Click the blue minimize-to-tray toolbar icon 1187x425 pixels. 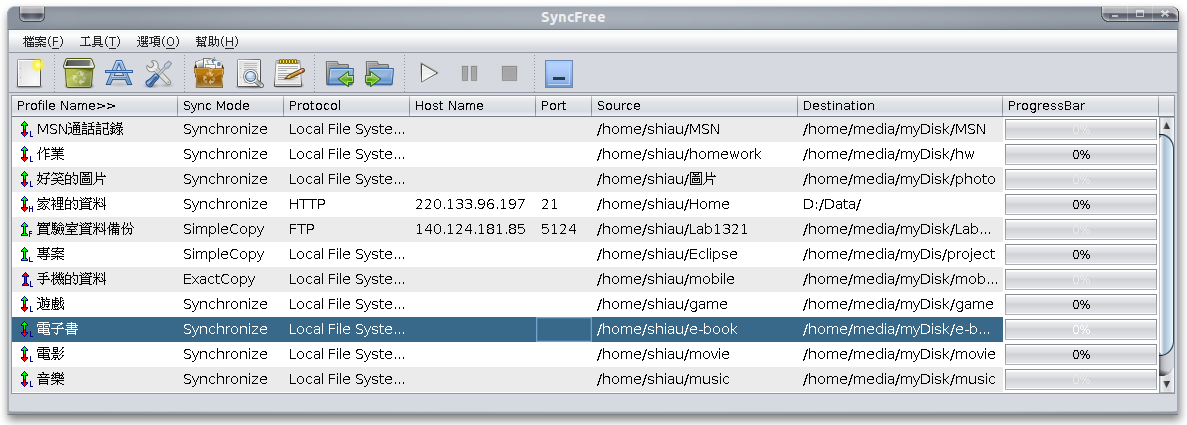(x=558, y=73)
